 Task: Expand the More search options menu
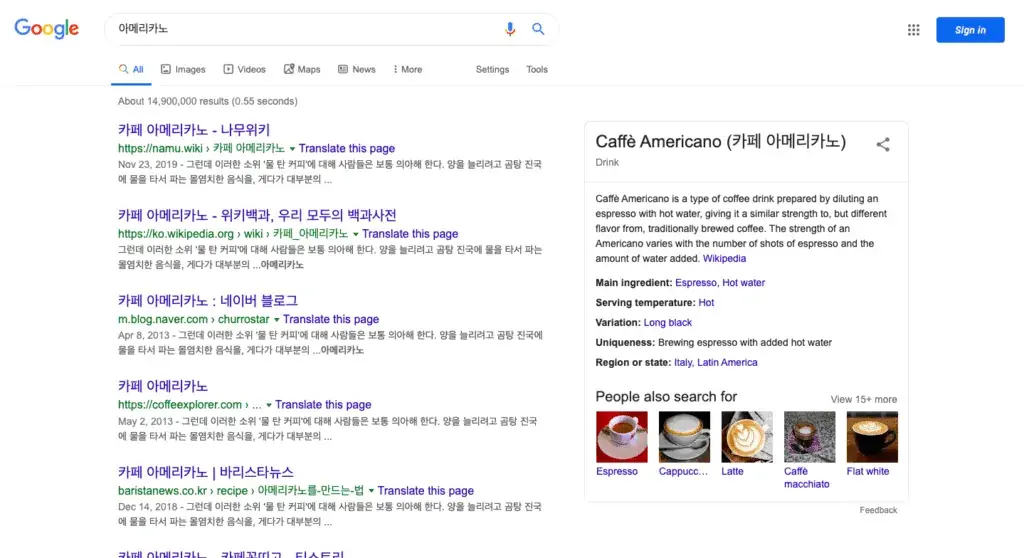tap(408, 69)
